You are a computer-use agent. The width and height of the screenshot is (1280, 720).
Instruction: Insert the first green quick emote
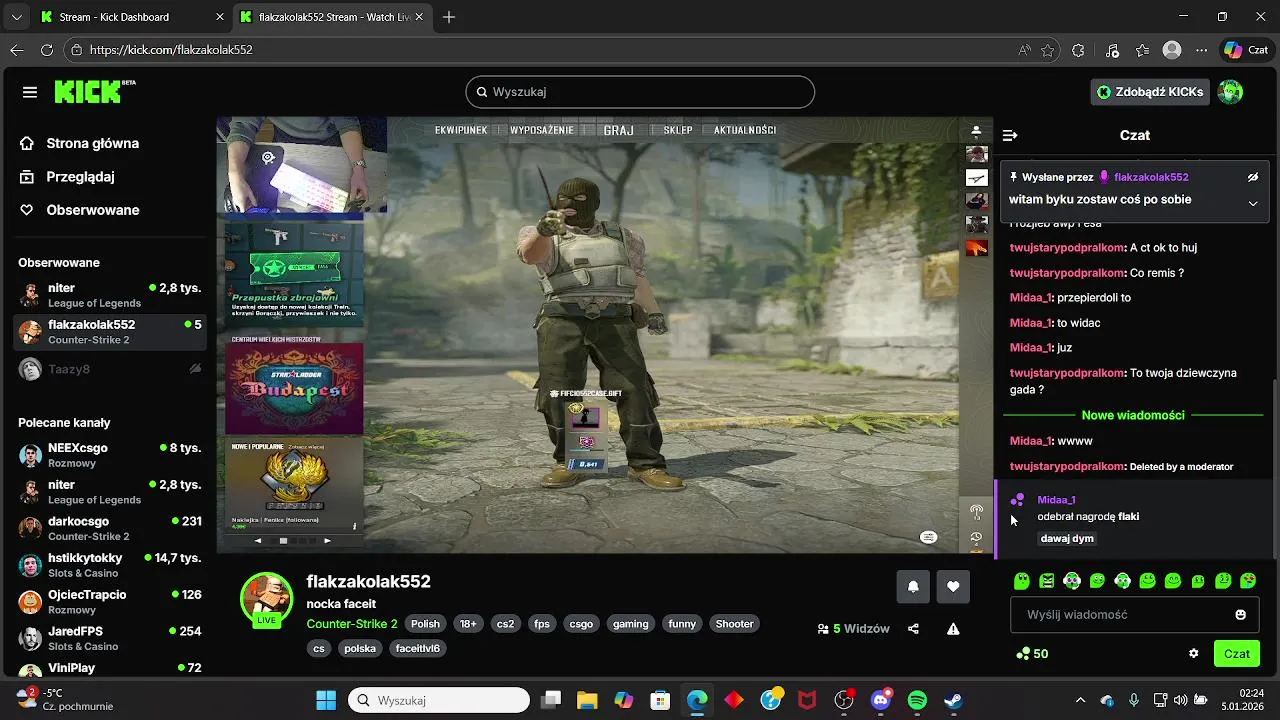(x=1021, y=581)
